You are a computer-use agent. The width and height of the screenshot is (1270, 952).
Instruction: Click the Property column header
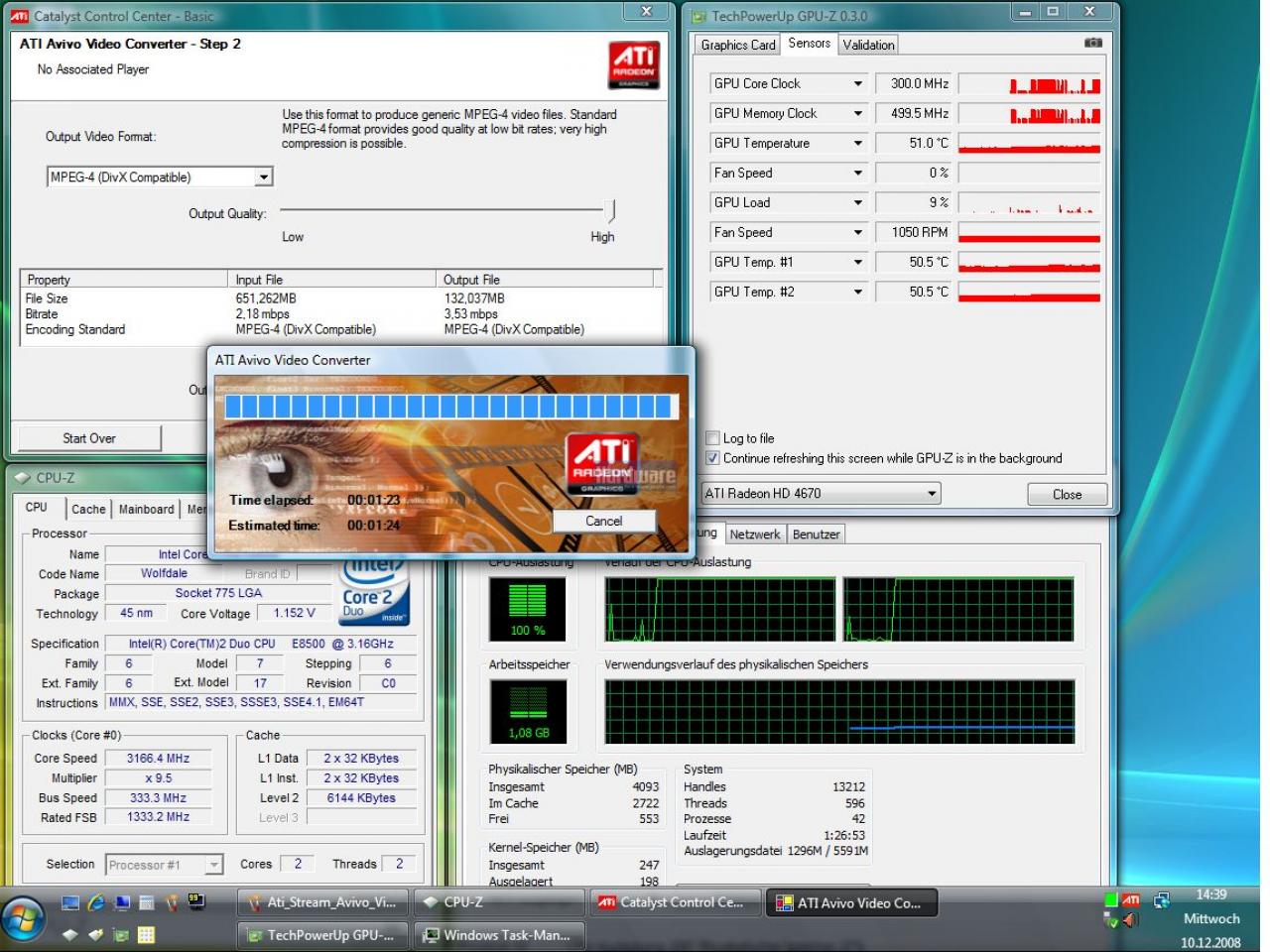(124, 280)
